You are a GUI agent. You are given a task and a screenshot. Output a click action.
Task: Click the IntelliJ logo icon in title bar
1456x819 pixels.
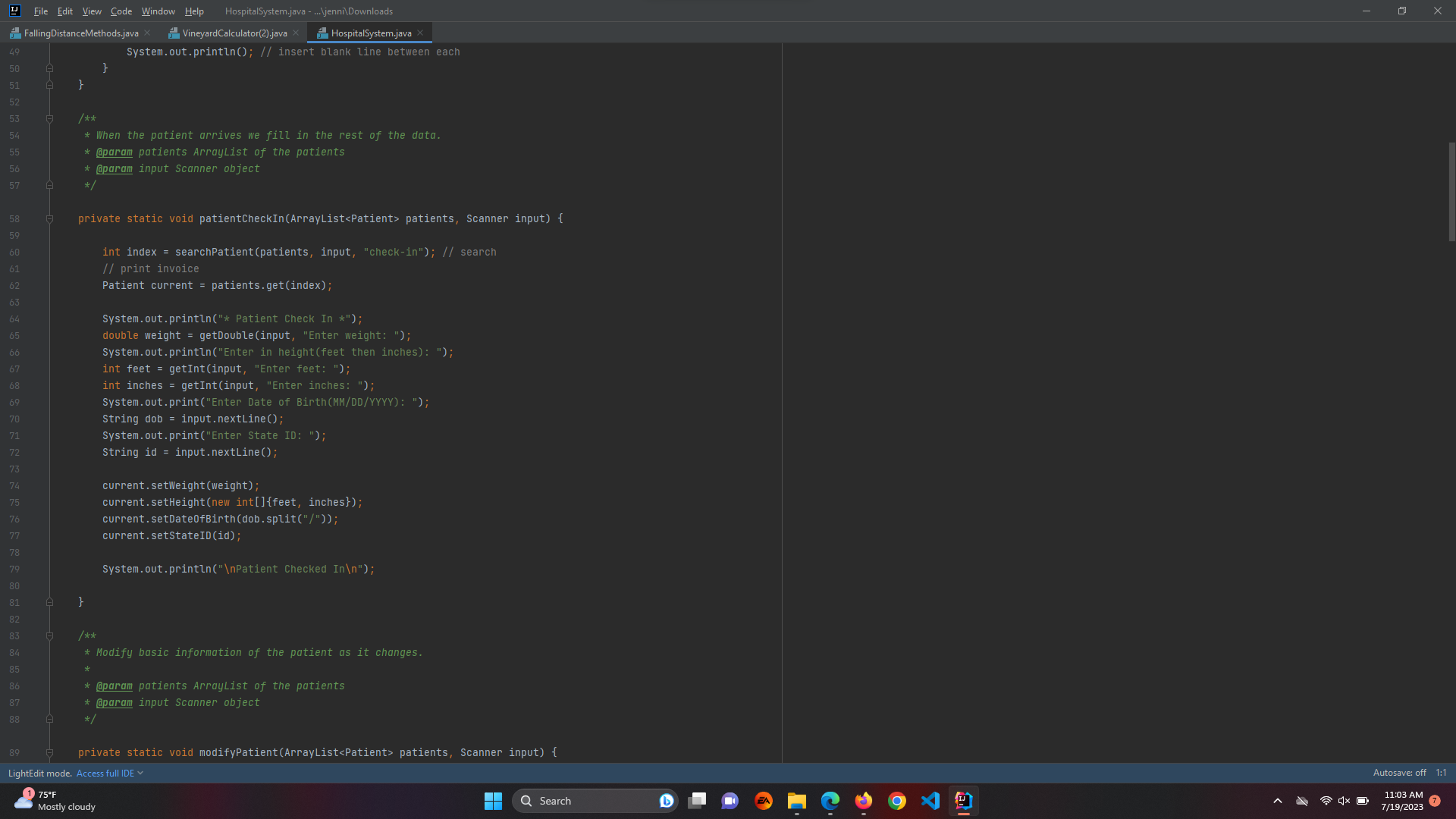tap(14, 11)
